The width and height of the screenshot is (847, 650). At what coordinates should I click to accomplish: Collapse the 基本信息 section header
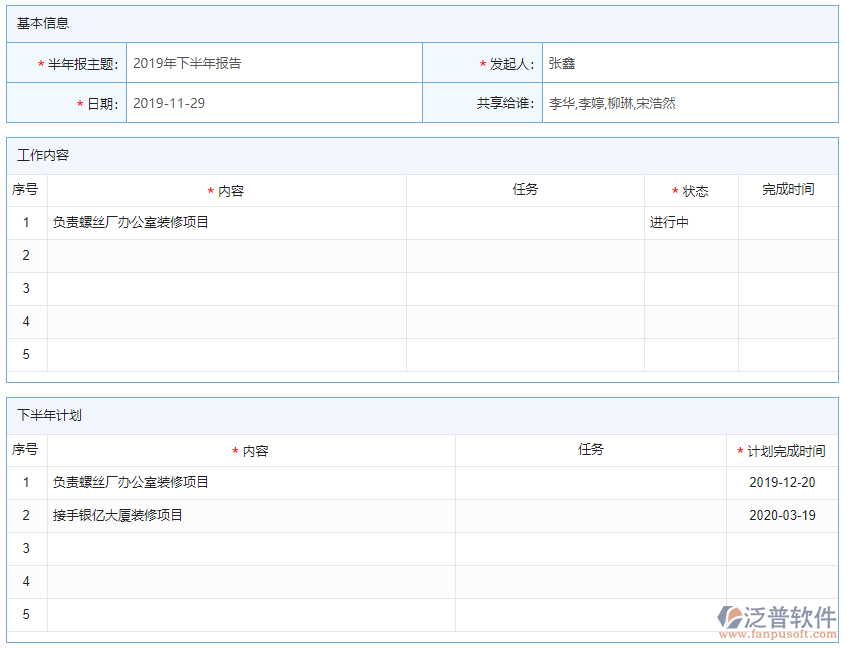pos(40,22)
